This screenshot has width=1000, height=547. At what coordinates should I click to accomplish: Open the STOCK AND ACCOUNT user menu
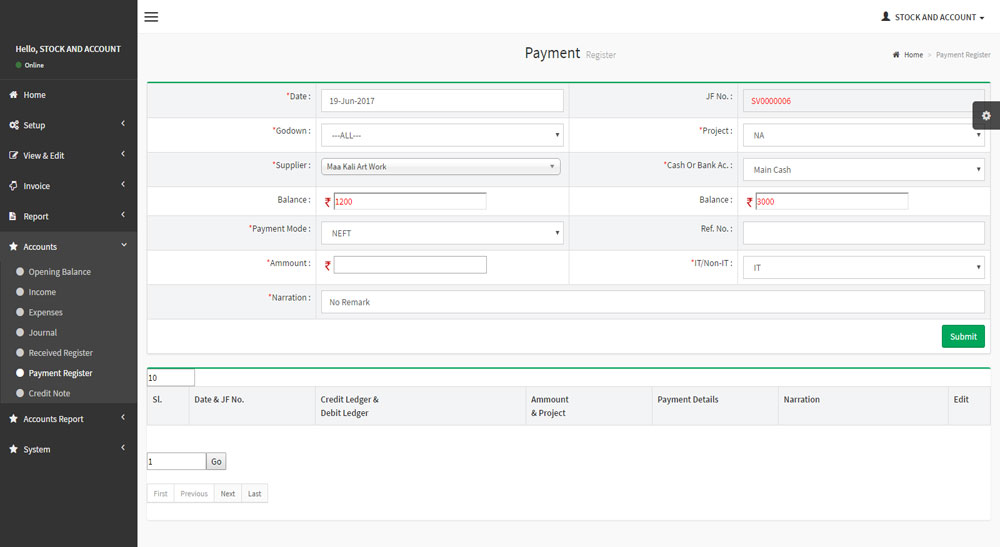coord(933,17)
